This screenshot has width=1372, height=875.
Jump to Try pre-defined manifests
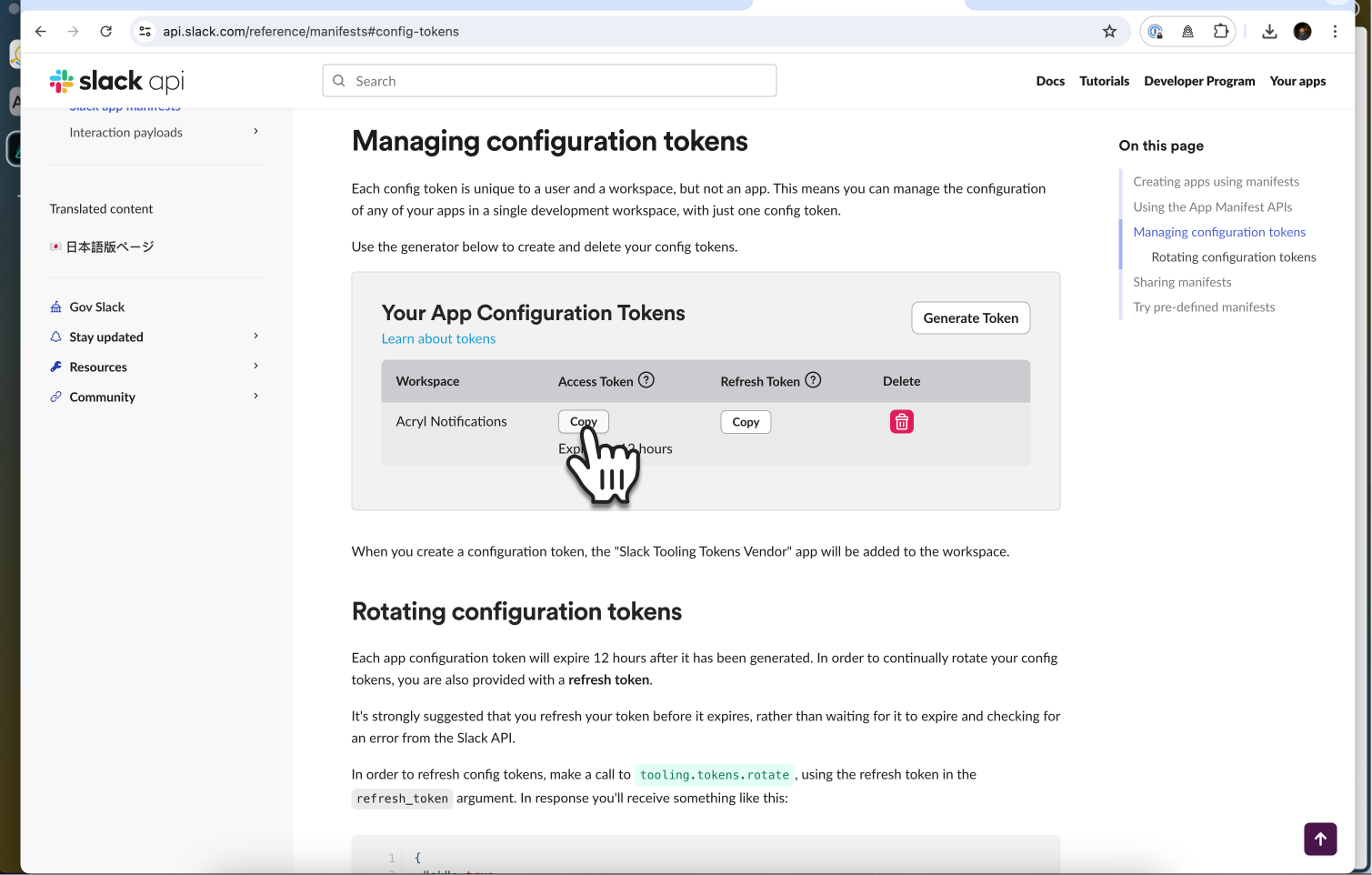[1204, 307]
